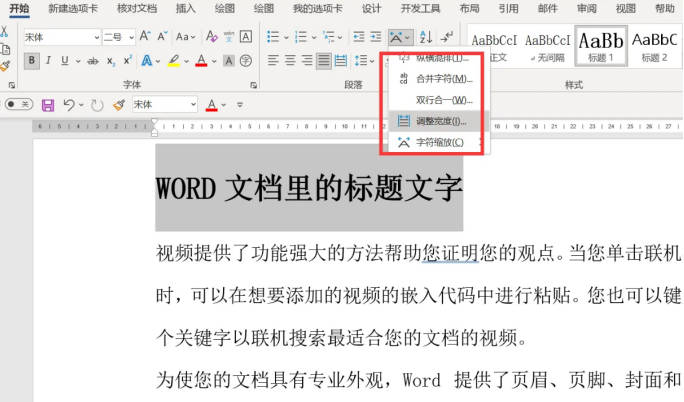The height and width of the screenshot is (402, 684).
Task: Save document with purple disk icon
Action: (x=48, y=105)
